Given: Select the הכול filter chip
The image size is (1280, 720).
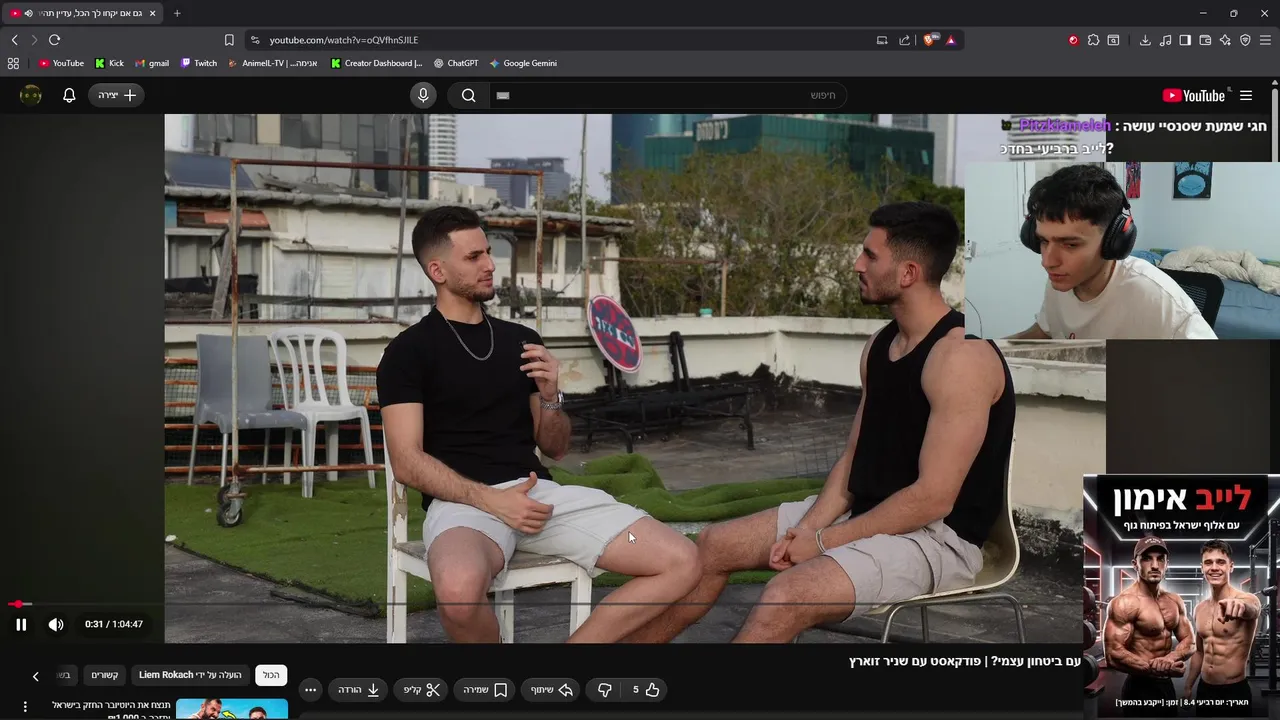Looking at the screenshot, I should coord(271,675).
